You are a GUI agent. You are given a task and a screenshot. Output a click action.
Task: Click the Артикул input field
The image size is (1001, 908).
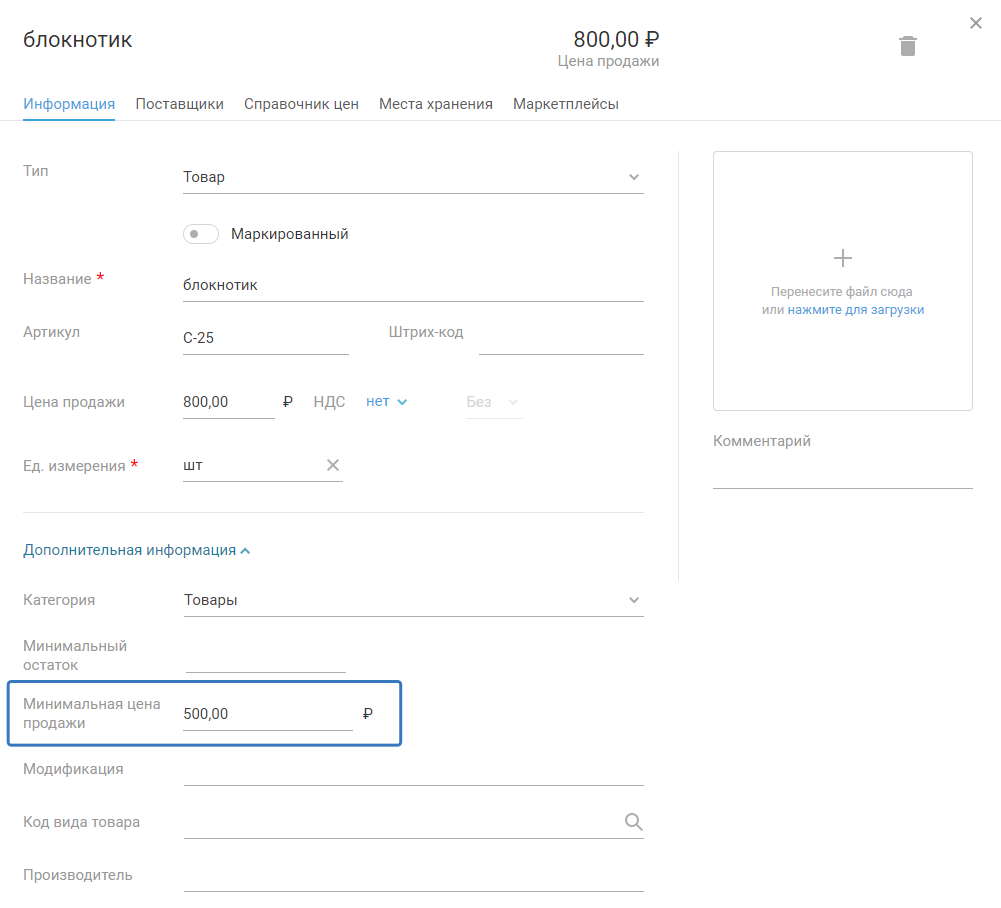pyautogui.click(x=265, y=338)
